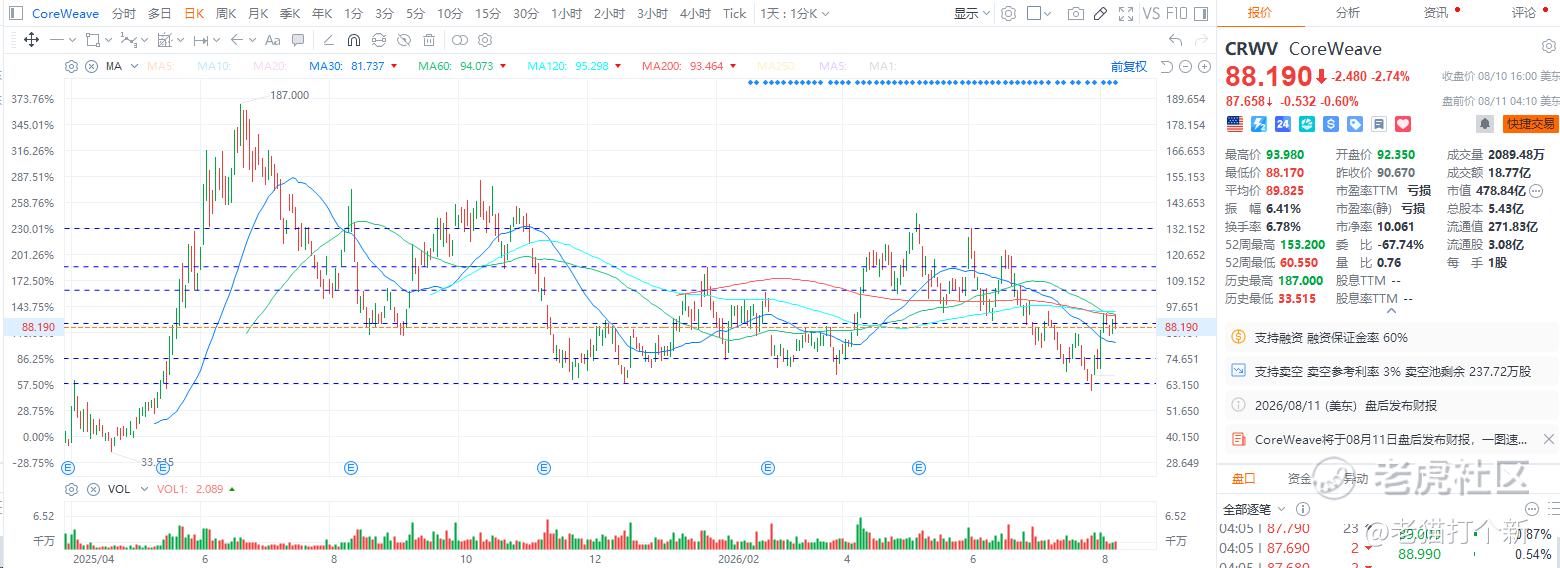Select the arrow annotation tool
Viewport: 1560px width, 568px height.
tap(236, 40)
